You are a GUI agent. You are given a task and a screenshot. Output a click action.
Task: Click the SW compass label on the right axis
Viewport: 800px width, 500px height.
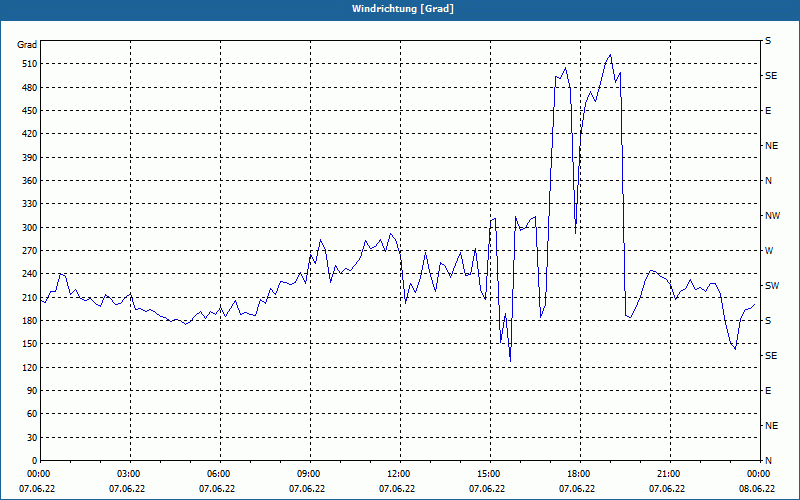pyautogui.click(x=772, y=286)
